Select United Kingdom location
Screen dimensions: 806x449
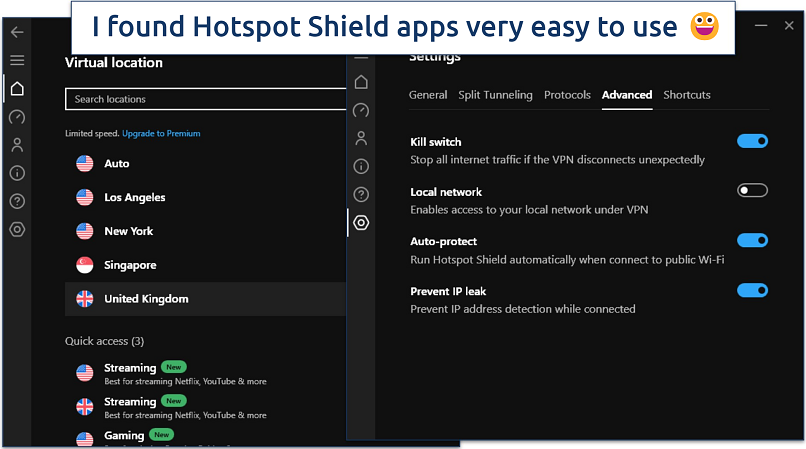click(x=206, y=299)
